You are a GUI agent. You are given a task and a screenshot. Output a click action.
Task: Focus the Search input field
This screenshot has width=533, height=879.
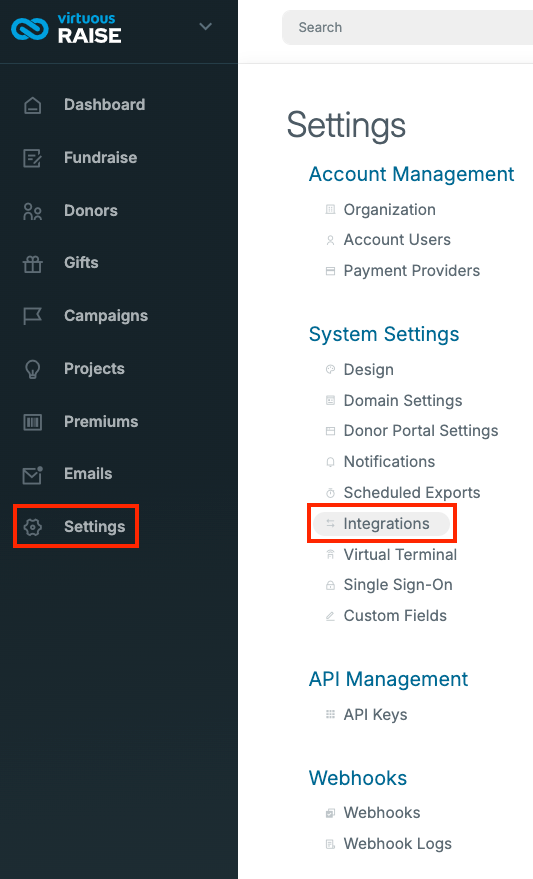pos(407,27)
